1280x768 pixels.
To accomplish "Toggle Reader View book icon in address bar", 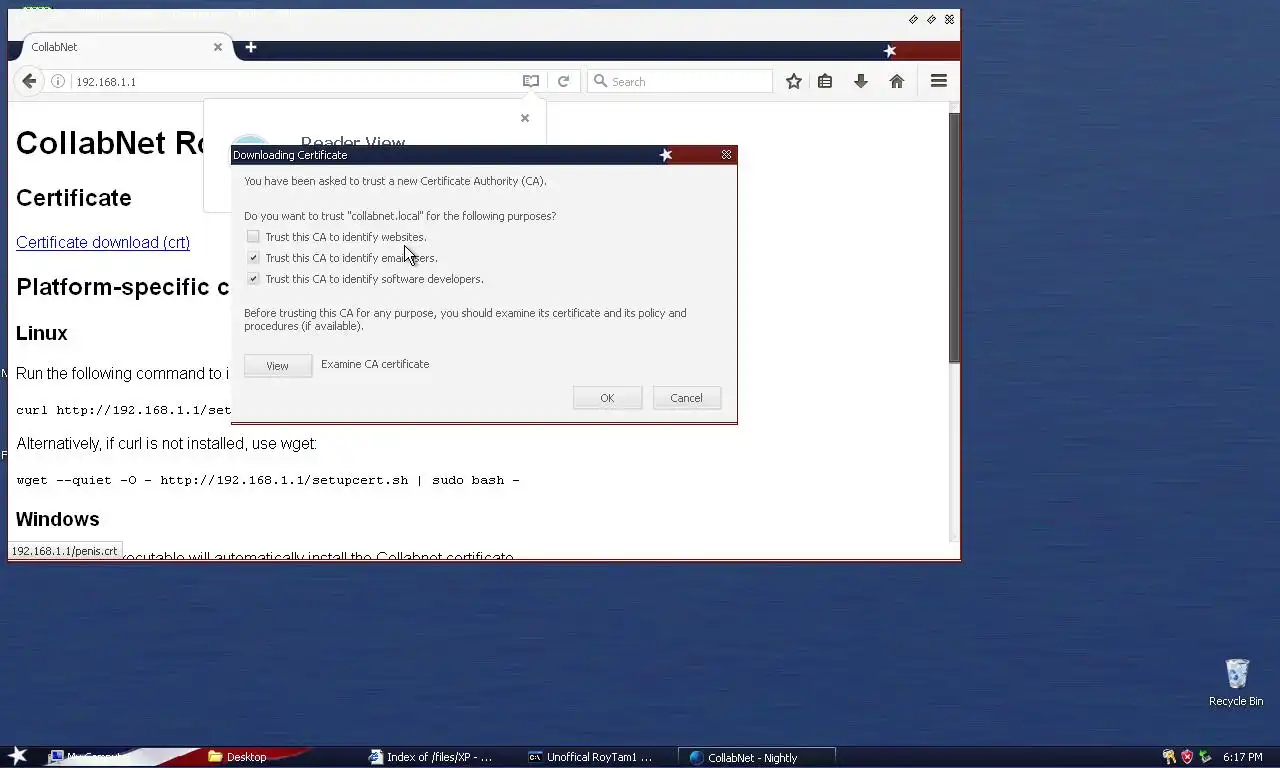I will click(x=531, y=81).
